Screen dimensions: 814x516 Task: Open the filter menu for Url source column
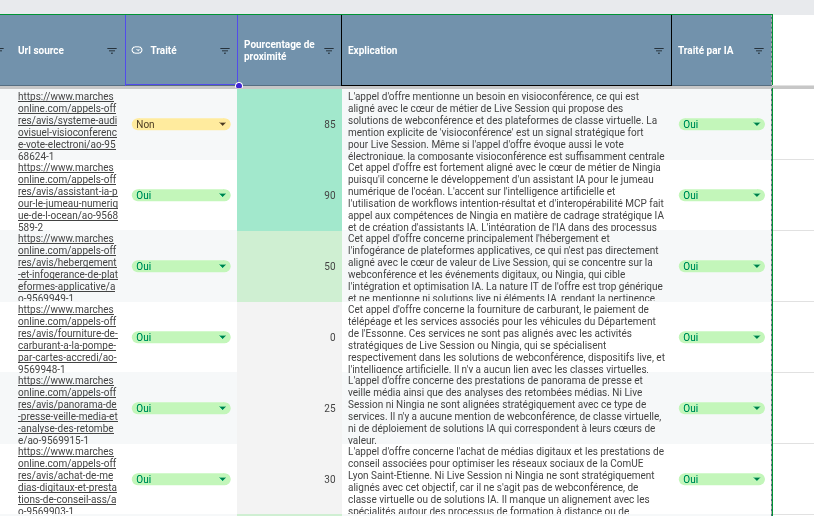pos(111,50)
